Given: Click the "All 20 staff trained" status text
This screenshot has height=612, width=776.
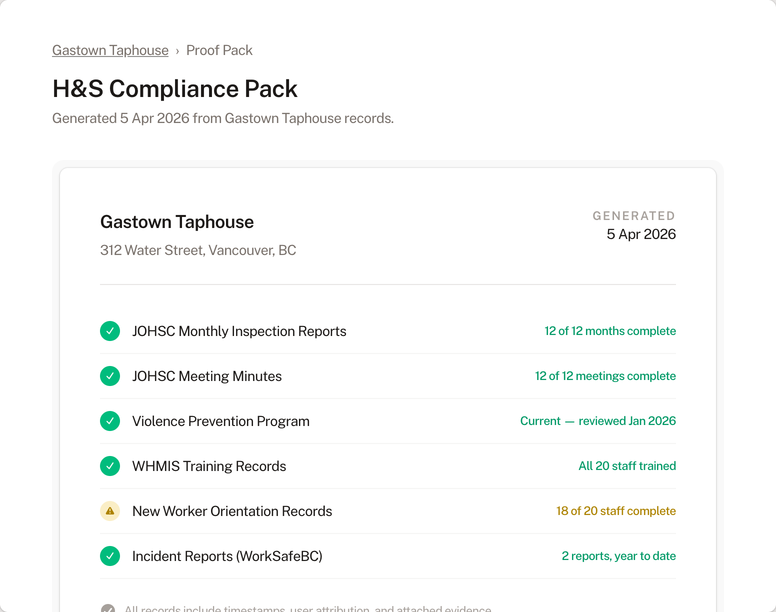Looking at the screenshot, I should [x=627, y=466].
